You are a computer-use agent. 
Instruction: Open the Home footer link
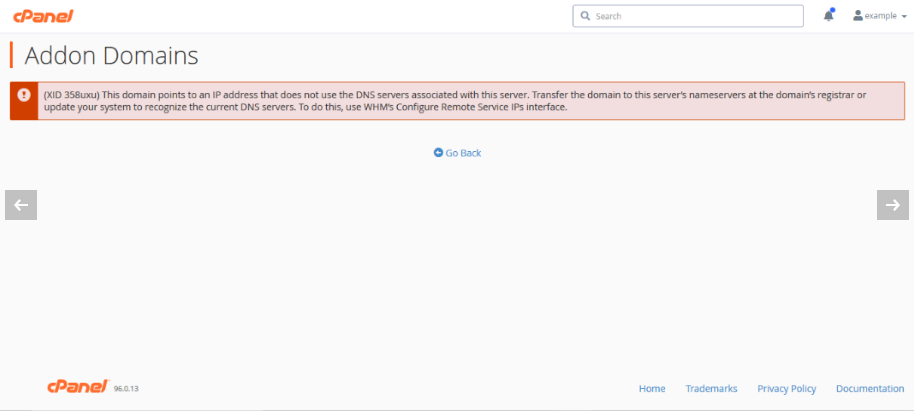pos(652,389)
